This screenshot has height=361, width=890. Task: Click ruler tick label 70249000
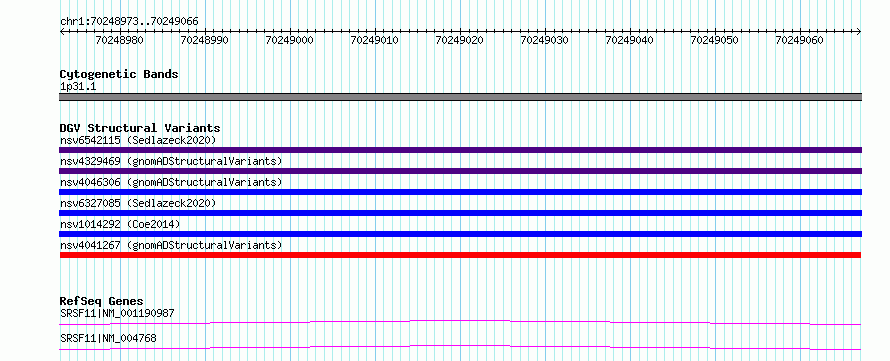(290, 40)
